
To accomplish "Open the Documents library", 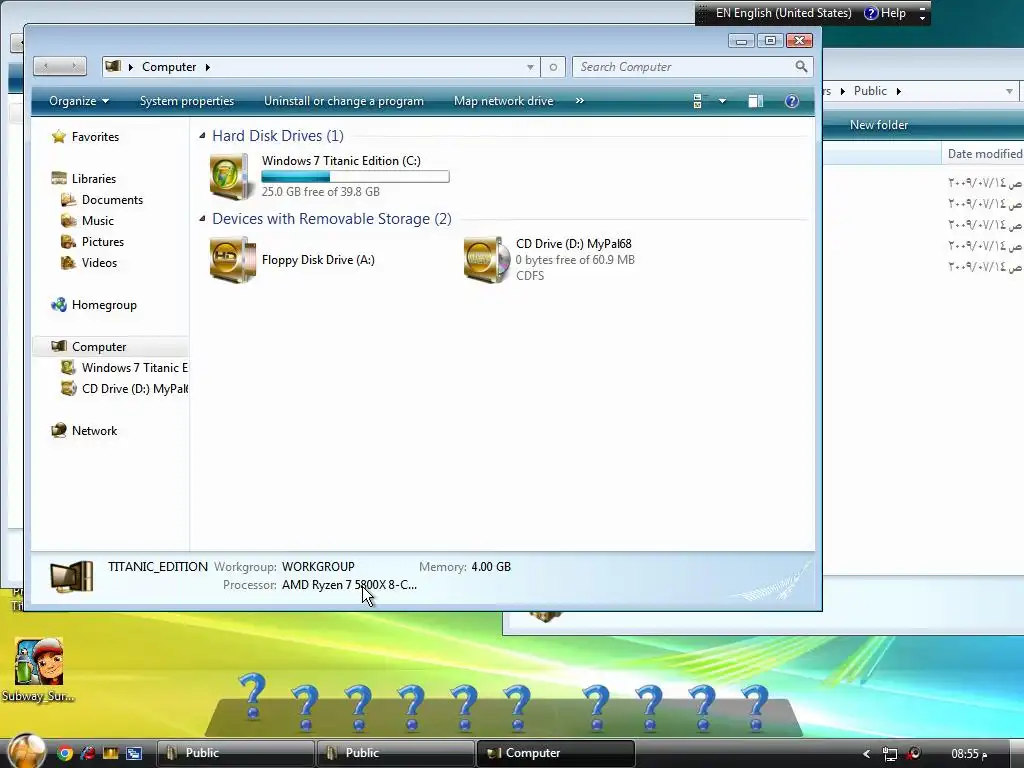I will point(112,200).
